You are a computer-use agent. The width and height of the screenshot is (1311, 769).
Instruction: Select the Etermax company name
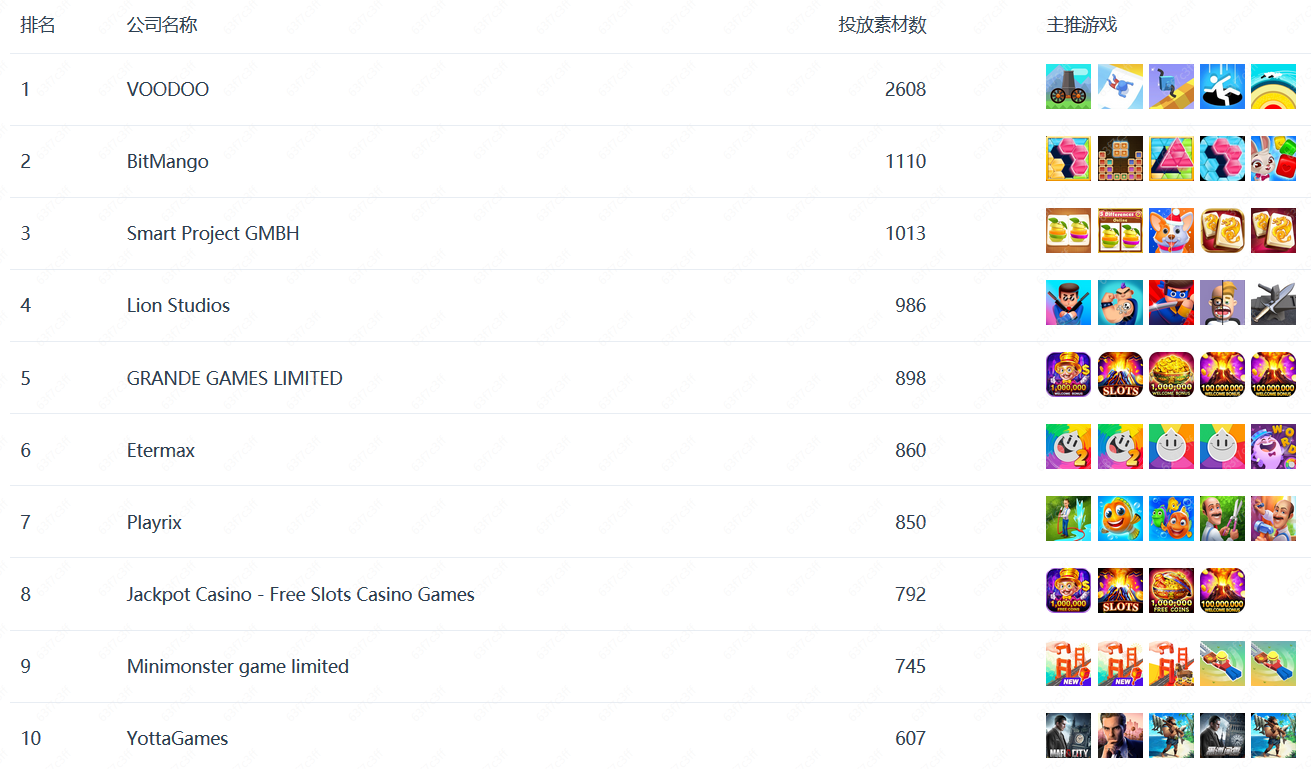[x=161, y=450]
